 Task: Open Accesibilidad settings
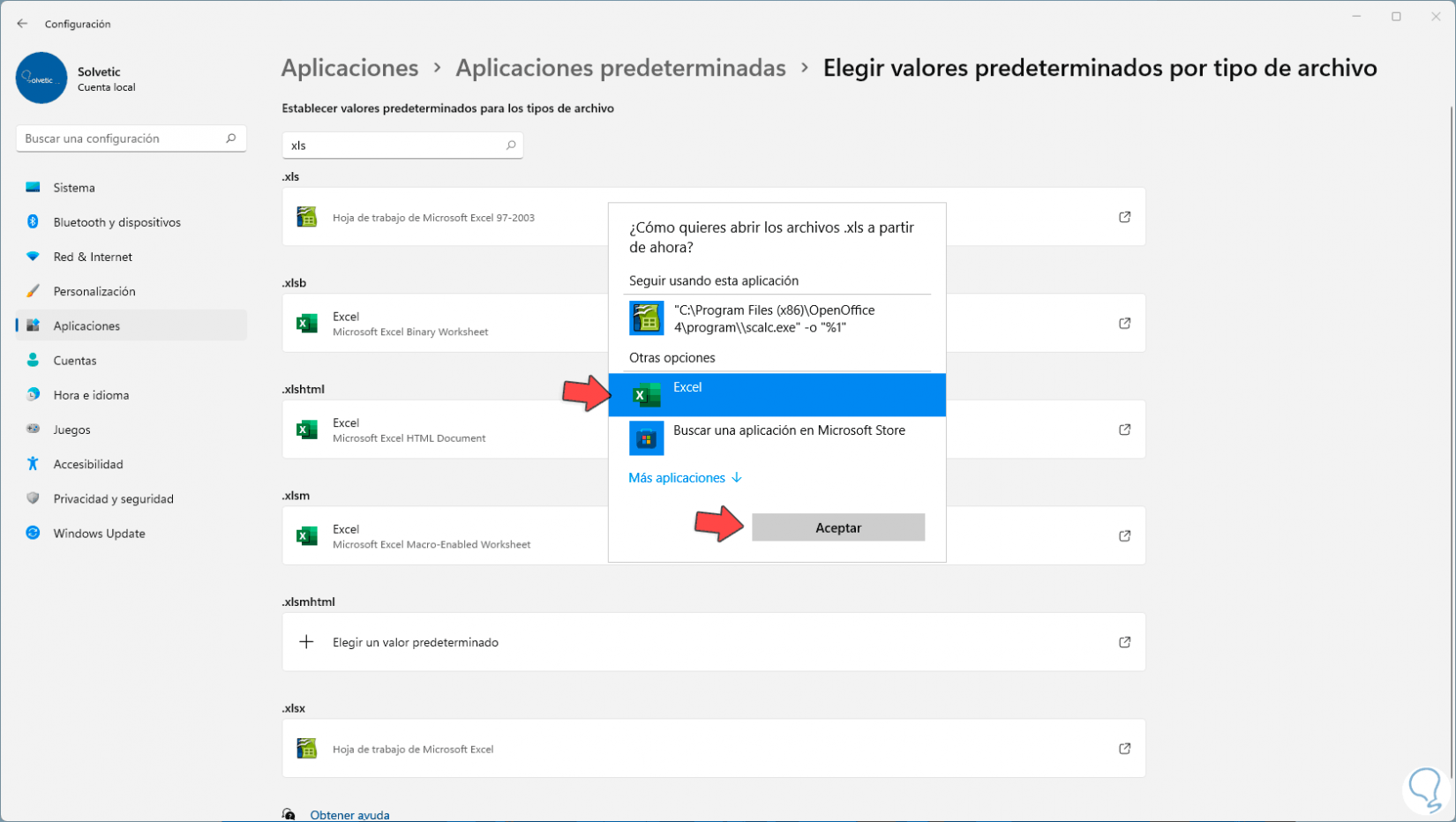coord(131,464)
